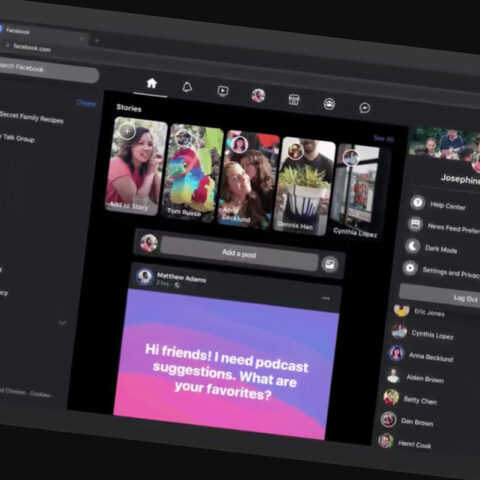Click your avatar beside Add a post
Image resolution: width=480 pixels, height=480 pixels.
tap(149, 243)
